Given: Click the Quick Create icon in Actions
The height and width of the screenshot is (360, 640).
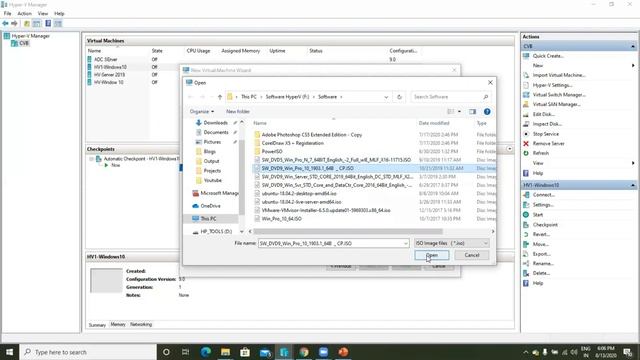Looking at the screenshot, I should [526, 56].
